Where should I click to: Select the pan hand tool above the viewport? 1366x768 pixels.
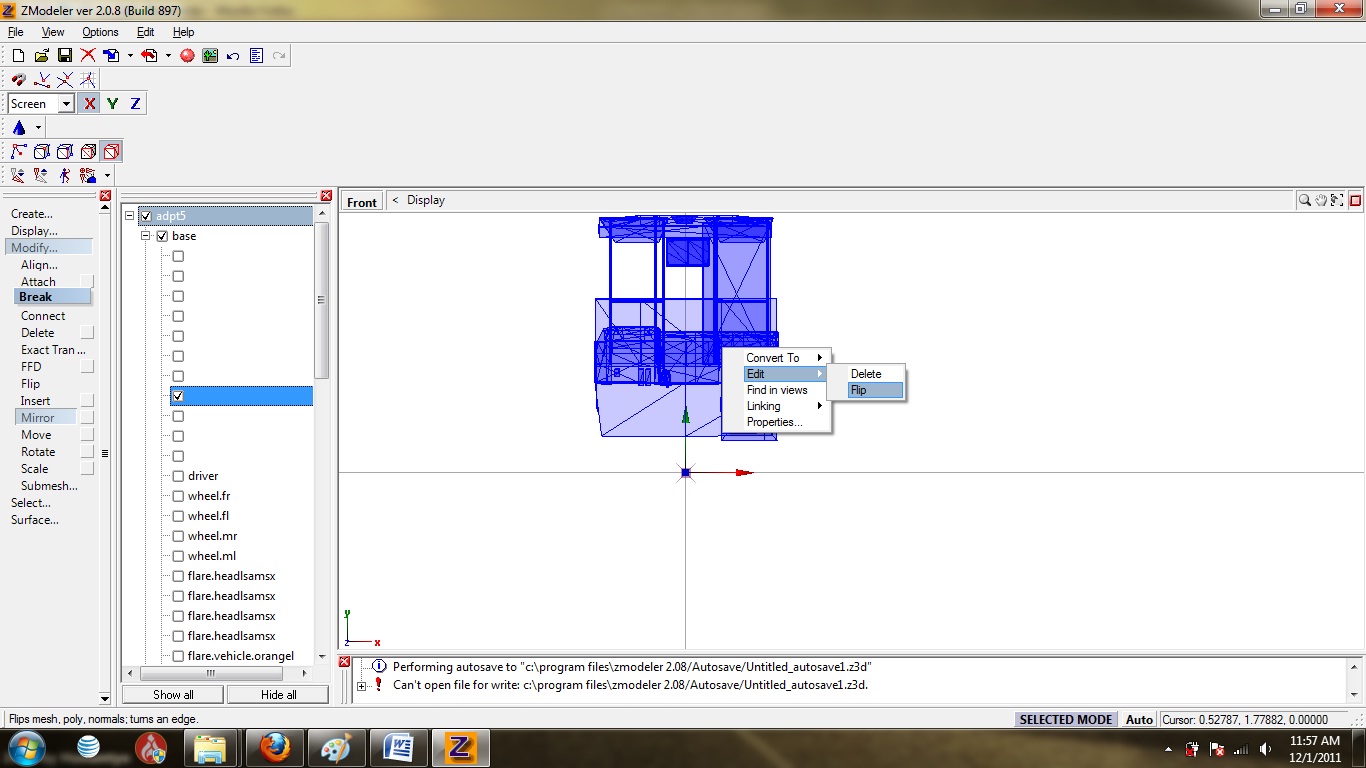pyautogui.click(x=1320, y=199)
